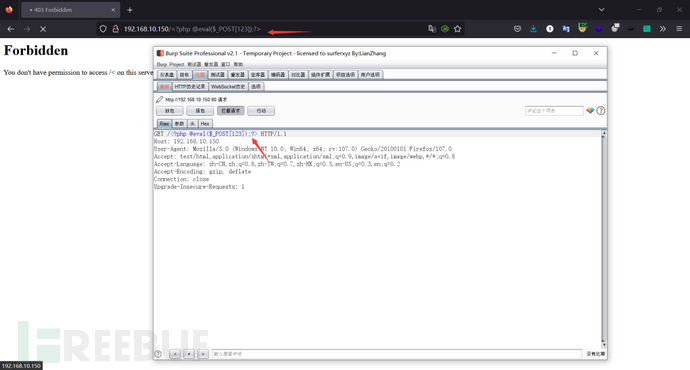Switch to the 重发器 main tab
Screen dimensions: 690x370
pos(238,75)
